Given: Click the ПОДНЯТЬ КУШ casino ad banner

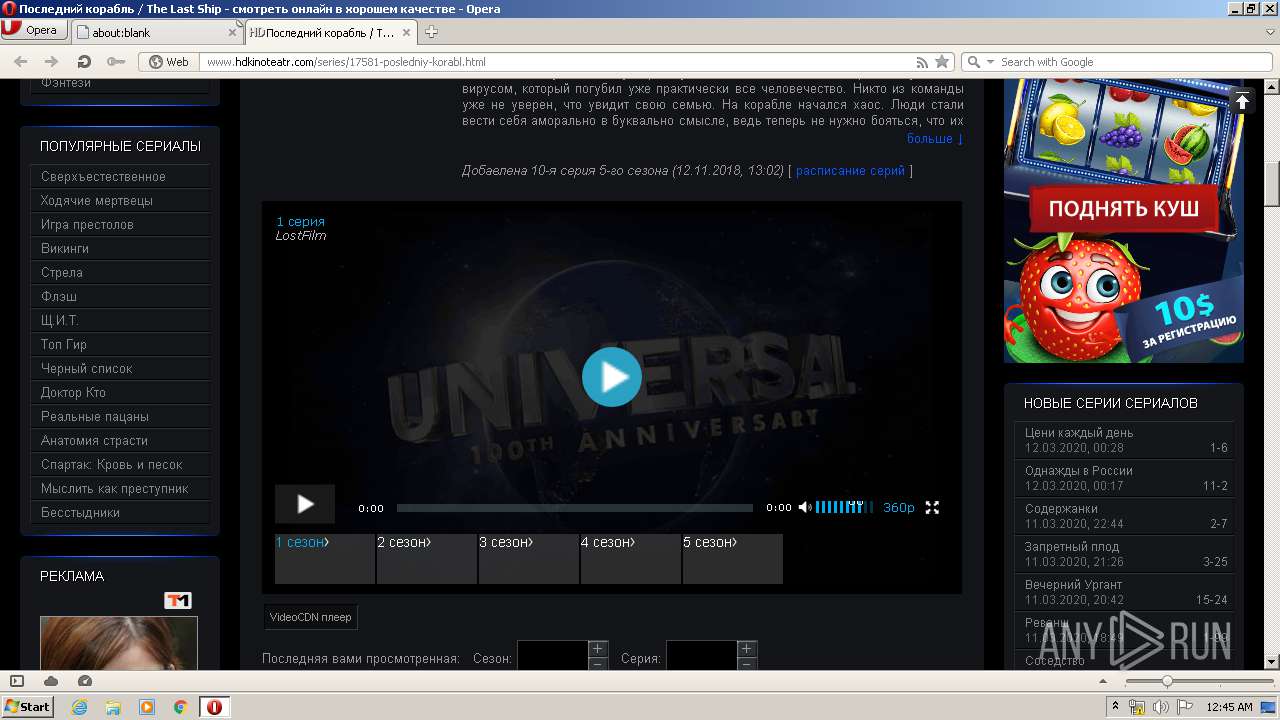Looking at the screenshot, I should click(x=1124, y=222).
